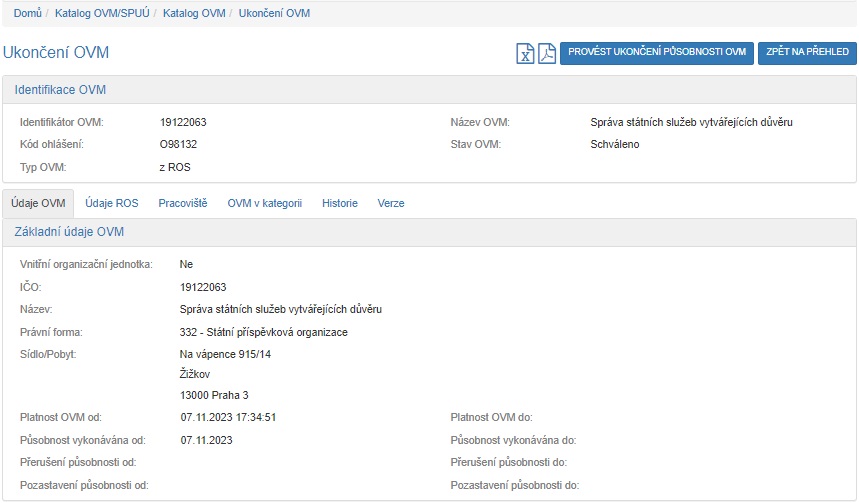
Task: Open the Pracoviště tab
Action: point(183,203)
